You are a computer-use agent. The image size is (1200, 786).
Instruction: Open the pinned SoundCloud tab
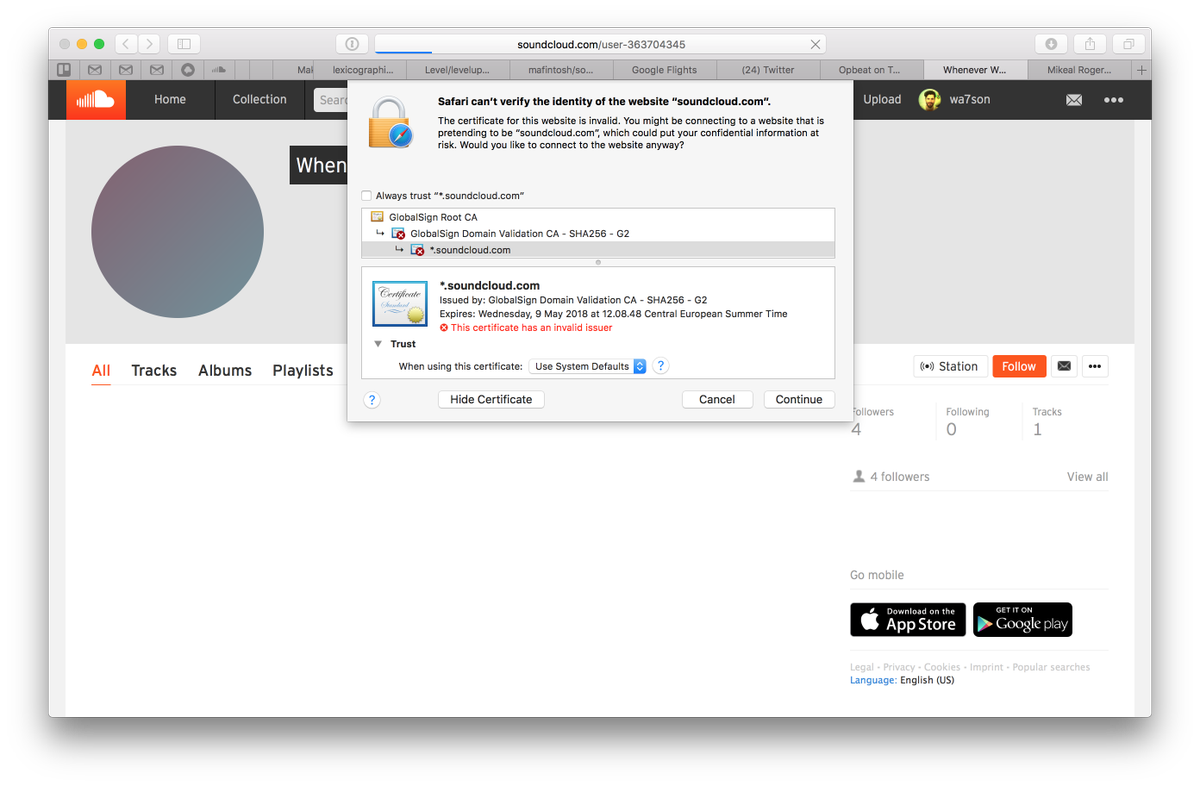pyautogui.click(x=219, y=70)
